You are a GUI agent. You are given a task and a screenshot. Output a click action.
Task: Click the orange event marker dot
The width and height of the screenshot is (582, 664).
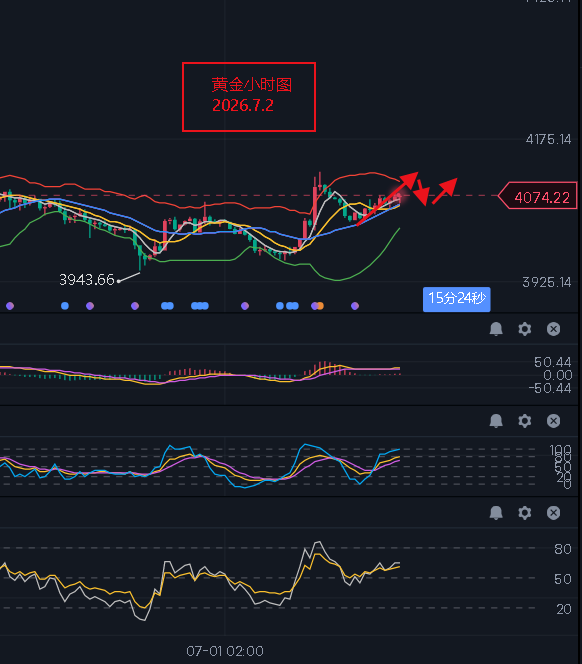point(320,306)
